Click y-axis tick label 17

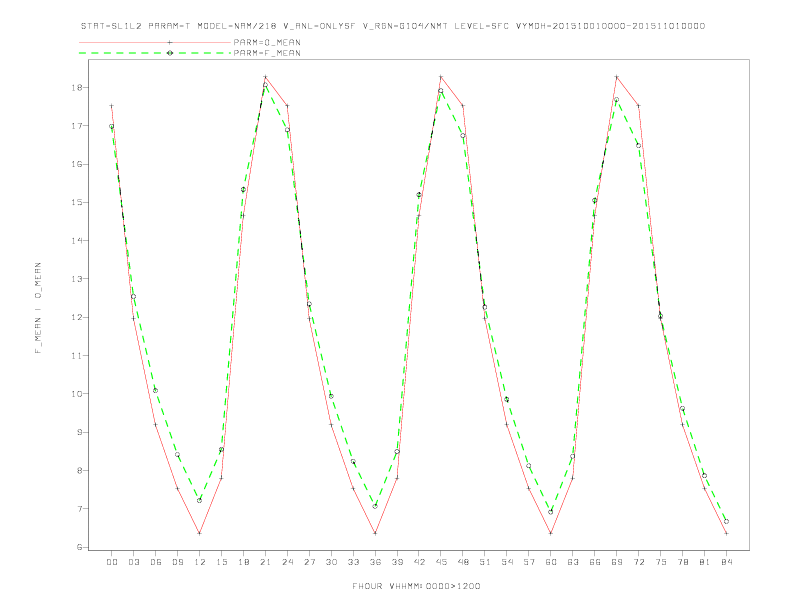[x=77, y=126]
